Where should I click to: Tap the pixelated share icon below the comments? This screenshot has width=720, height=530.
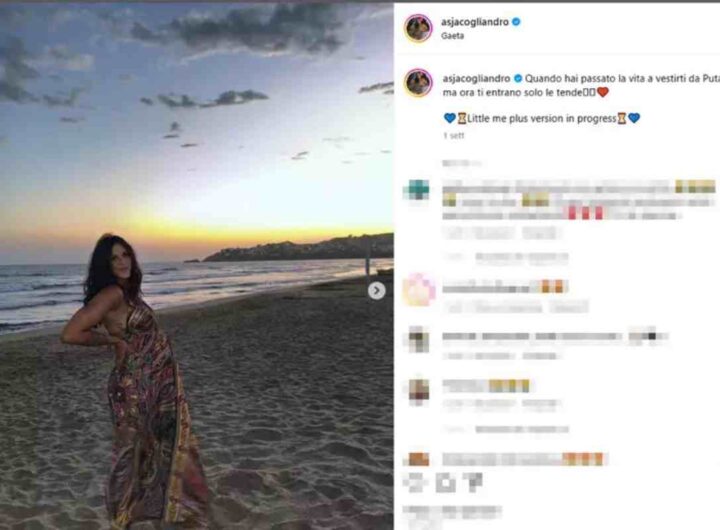(474, 481)
